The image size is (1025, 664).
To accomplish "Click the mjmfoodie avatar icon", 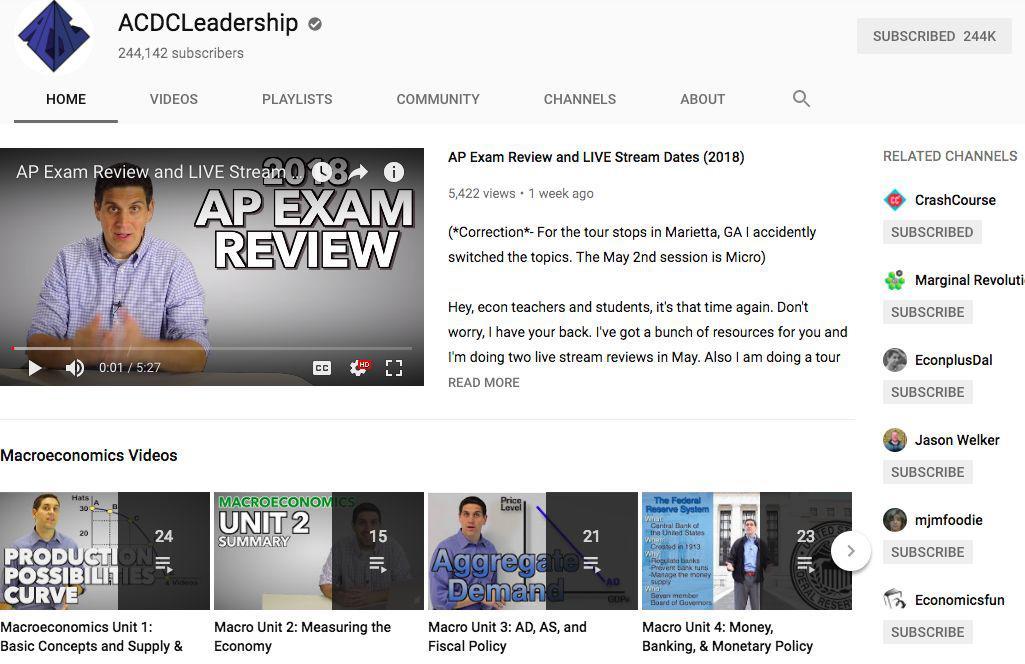I will (895, 520).
